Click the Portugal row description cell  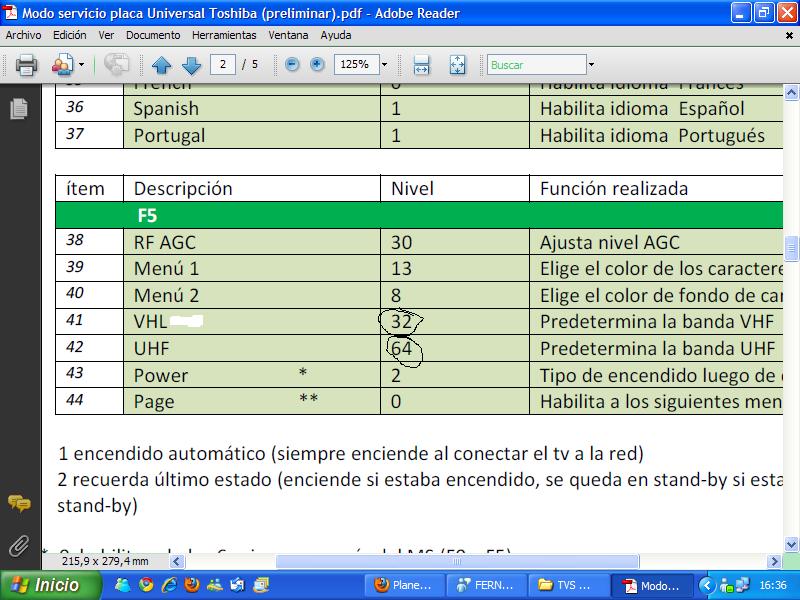[x=252, y=135]
